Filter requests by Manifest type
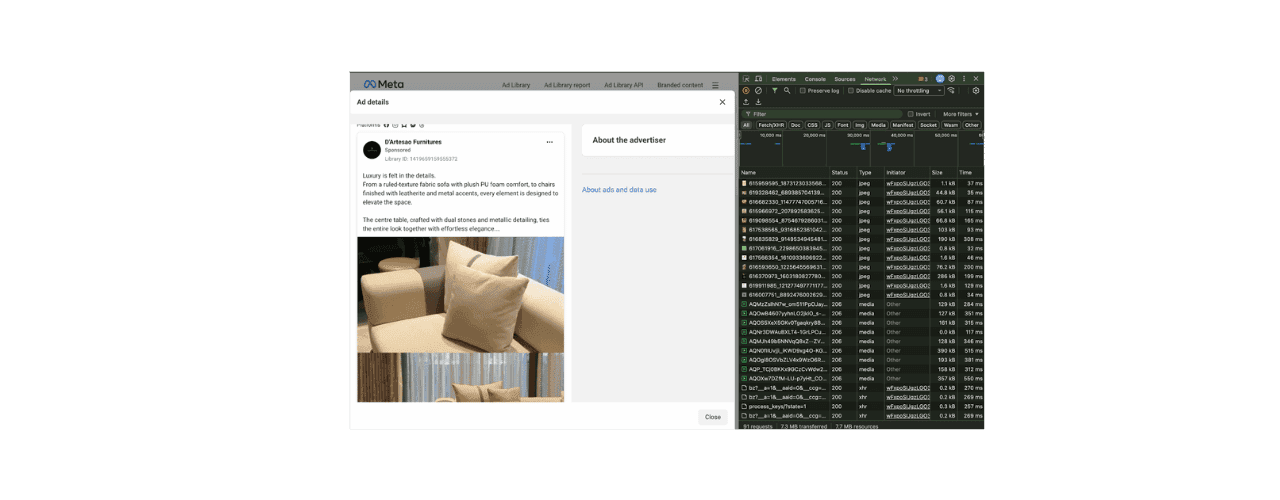Screen dimensions: 1280x500 click(903, 125)
